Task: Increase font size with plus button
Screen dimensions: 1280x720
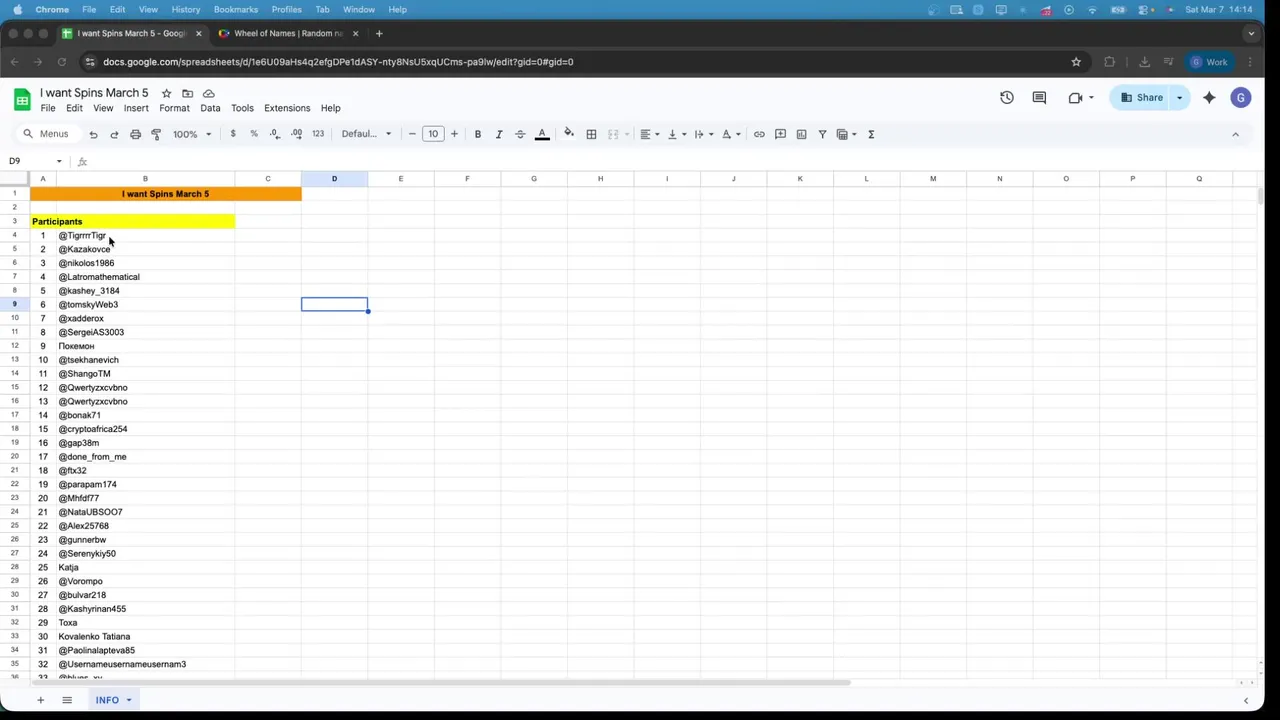Action: pyautogui.click(x=454, y=134)
